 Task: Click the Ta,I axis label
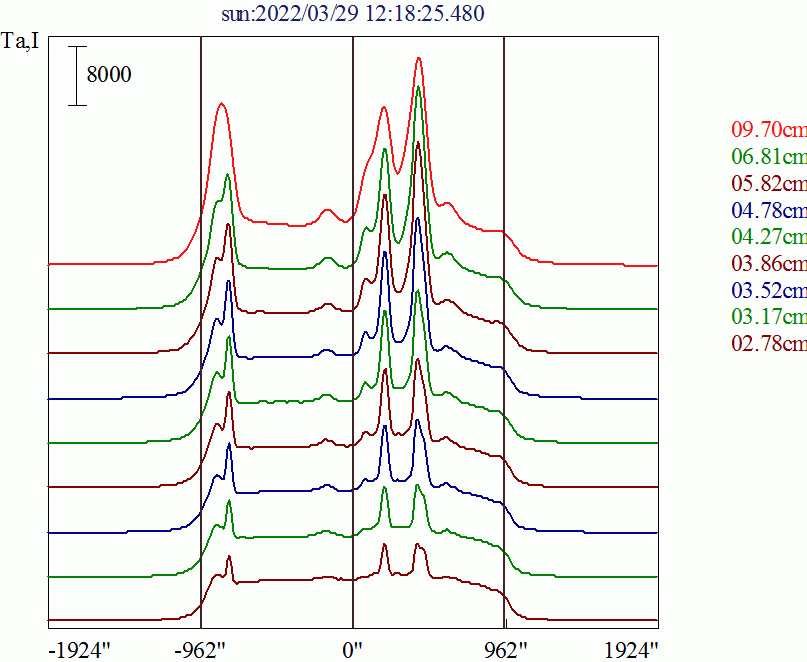[20, 40]
